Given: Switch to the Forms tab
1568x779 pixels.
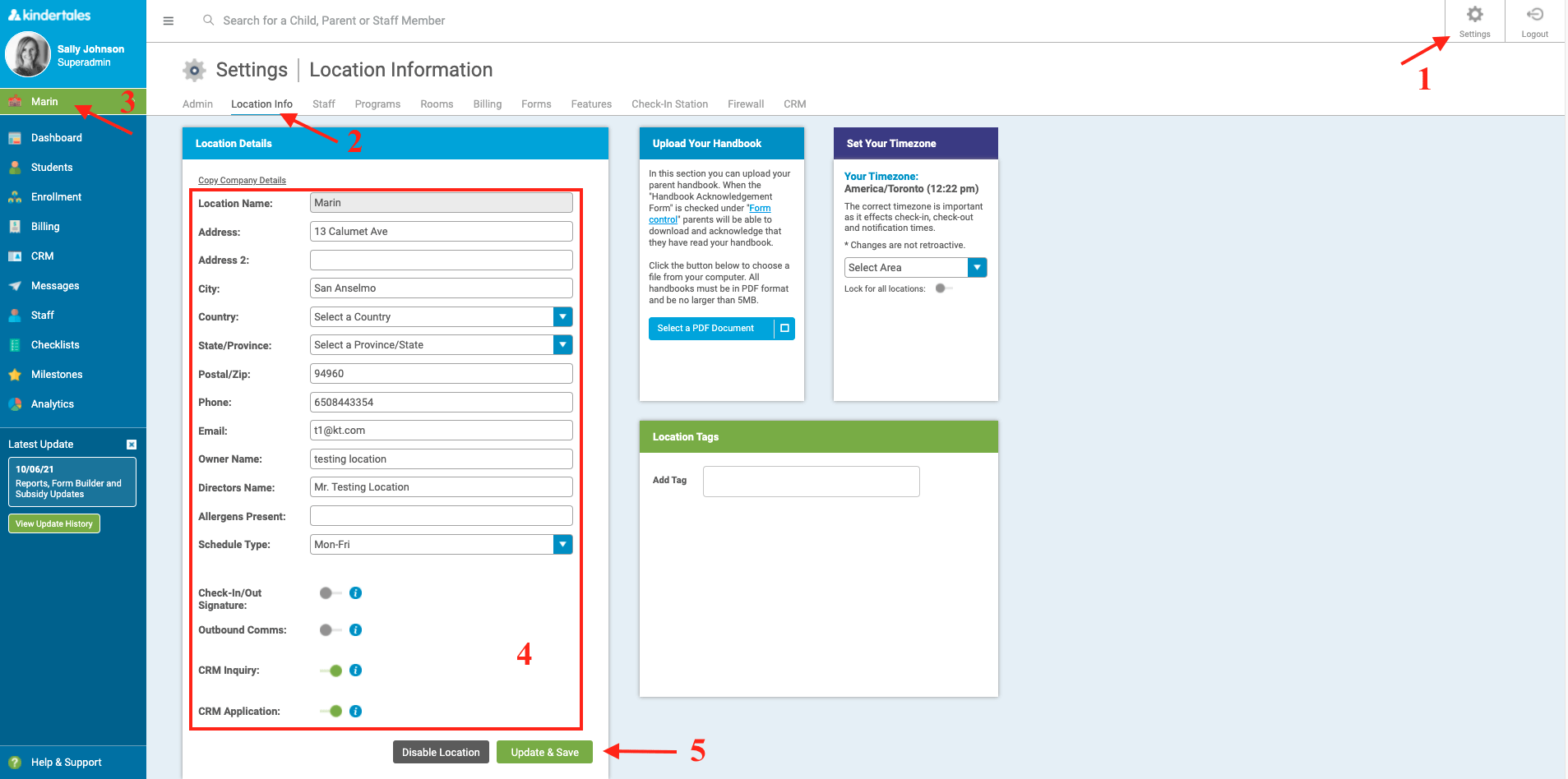Looking at the screenshot, I should point(536,104).
